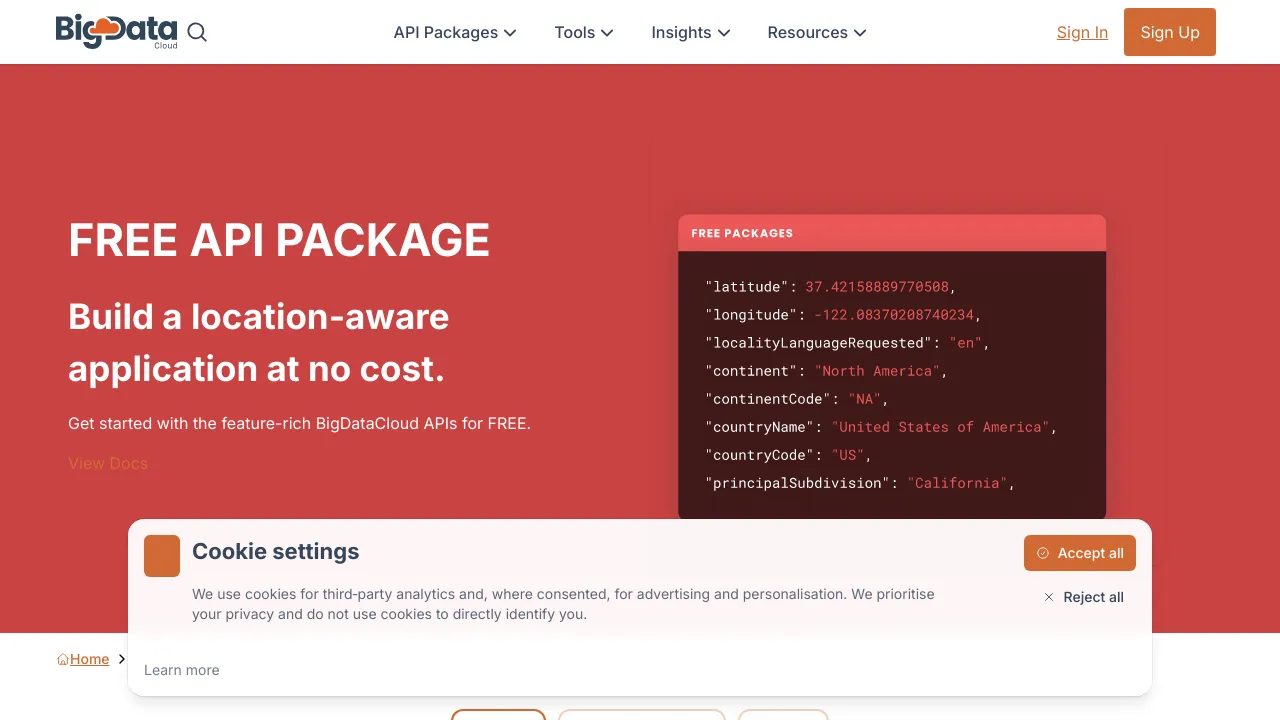Click the "latitude" JSON line
Image resolution: width=1280 pixels, height=720 pixels.
click(831, 287)
